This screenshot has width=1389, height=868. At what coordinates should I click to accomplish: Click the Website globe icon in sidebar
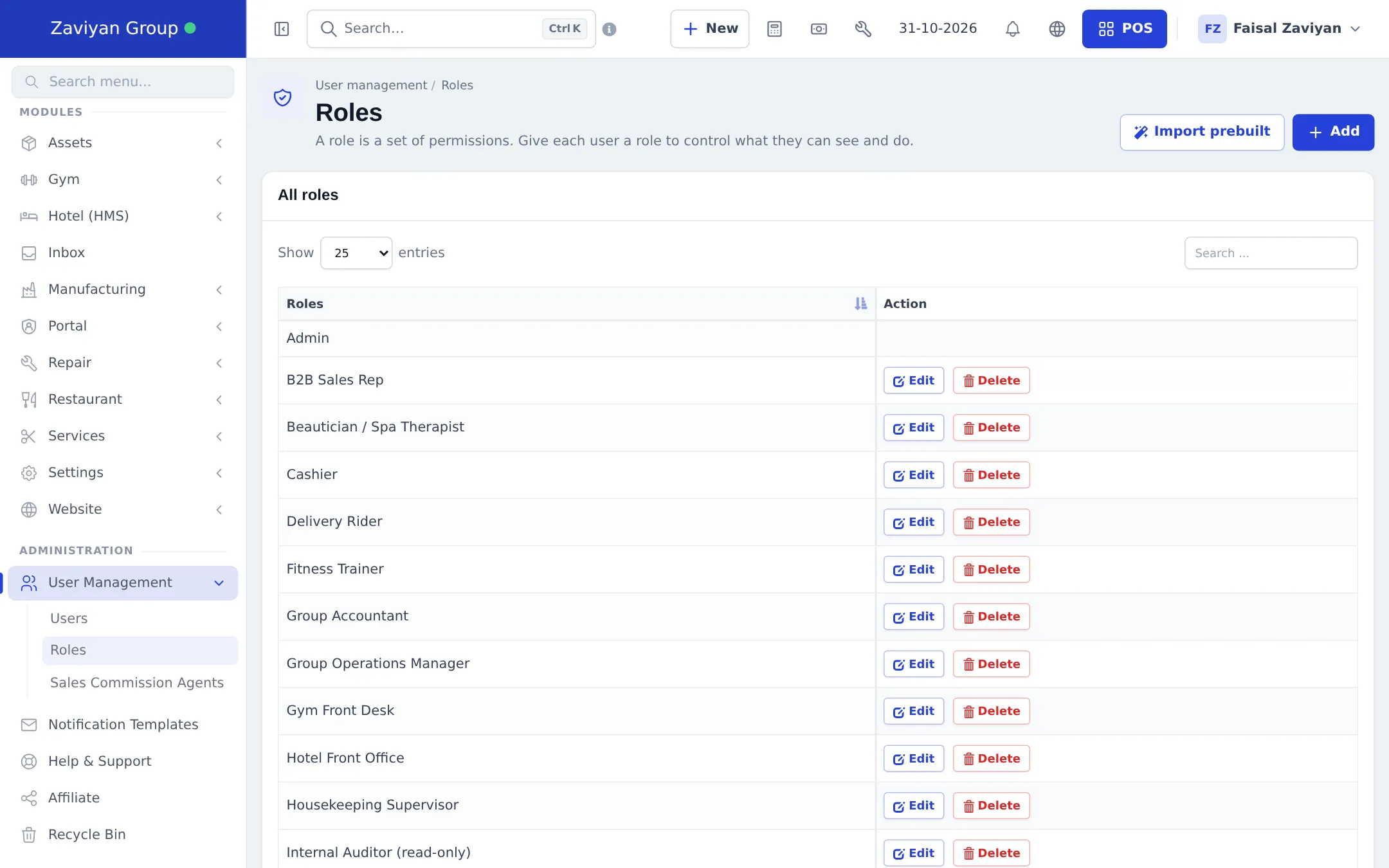click(x=29, y=509)
